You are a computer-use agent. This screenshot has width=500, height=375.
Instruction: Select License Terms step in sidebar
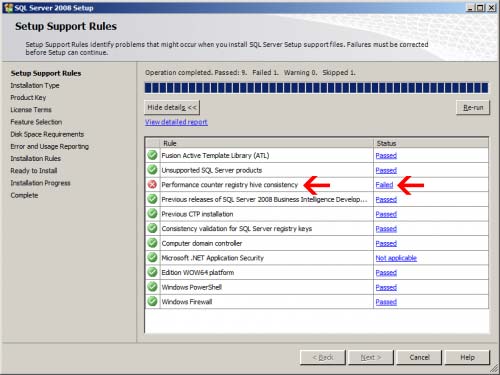pos(31,110)
